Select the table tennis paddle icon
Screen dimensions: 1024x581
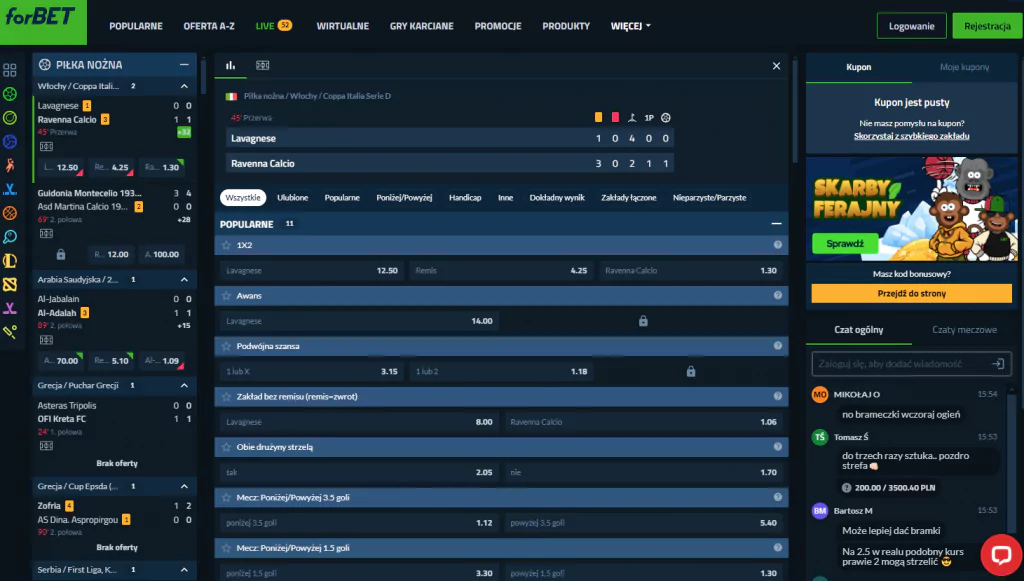tap(10, 236)
